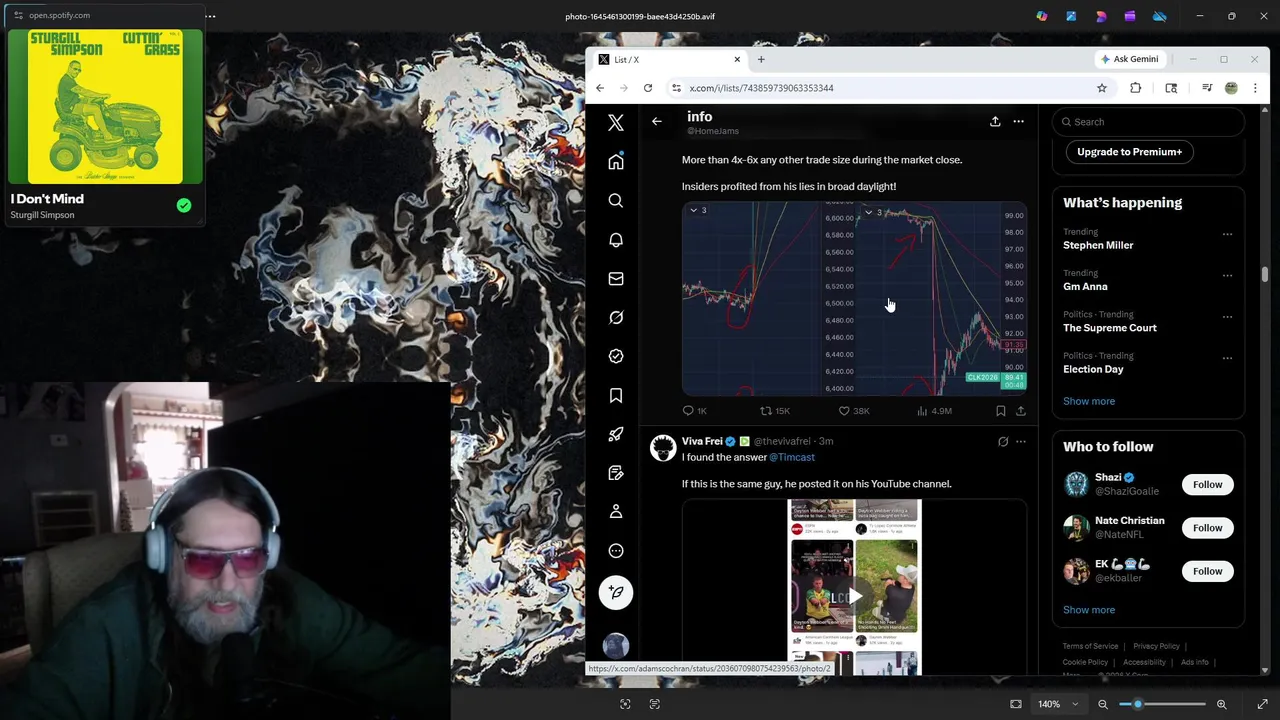
Task: Adjust the Photos zoom slider
Action: coord(1162,704)
